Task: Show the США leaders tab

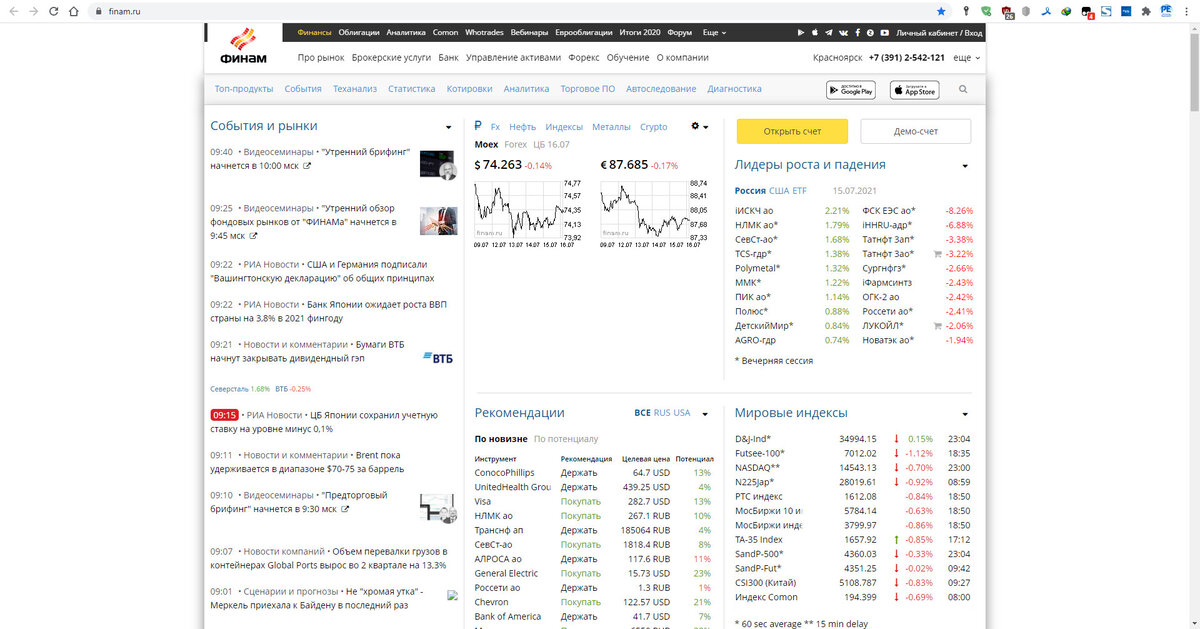Action: coord(778,190)
